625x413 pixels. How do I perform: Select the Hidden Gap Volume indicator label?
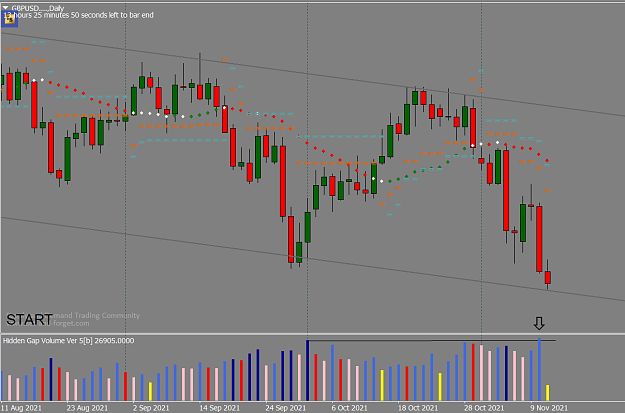[69, 340]
